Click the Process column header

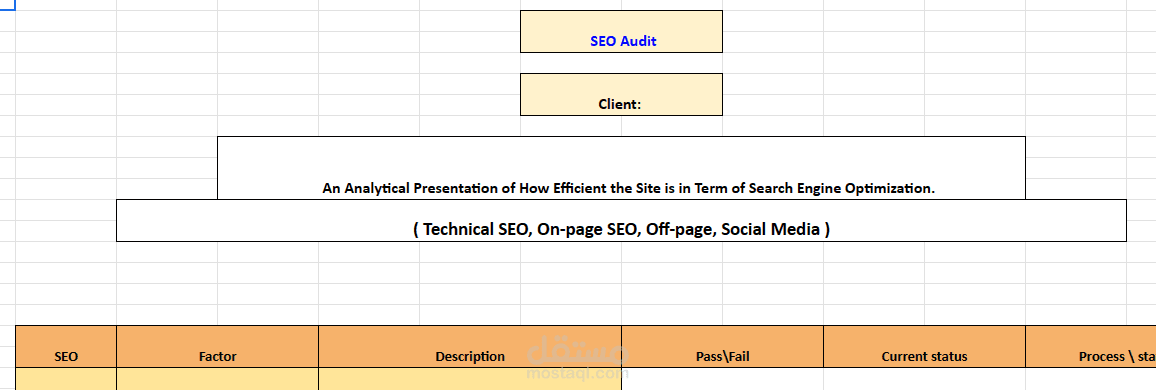click(x=1091, y=347)
